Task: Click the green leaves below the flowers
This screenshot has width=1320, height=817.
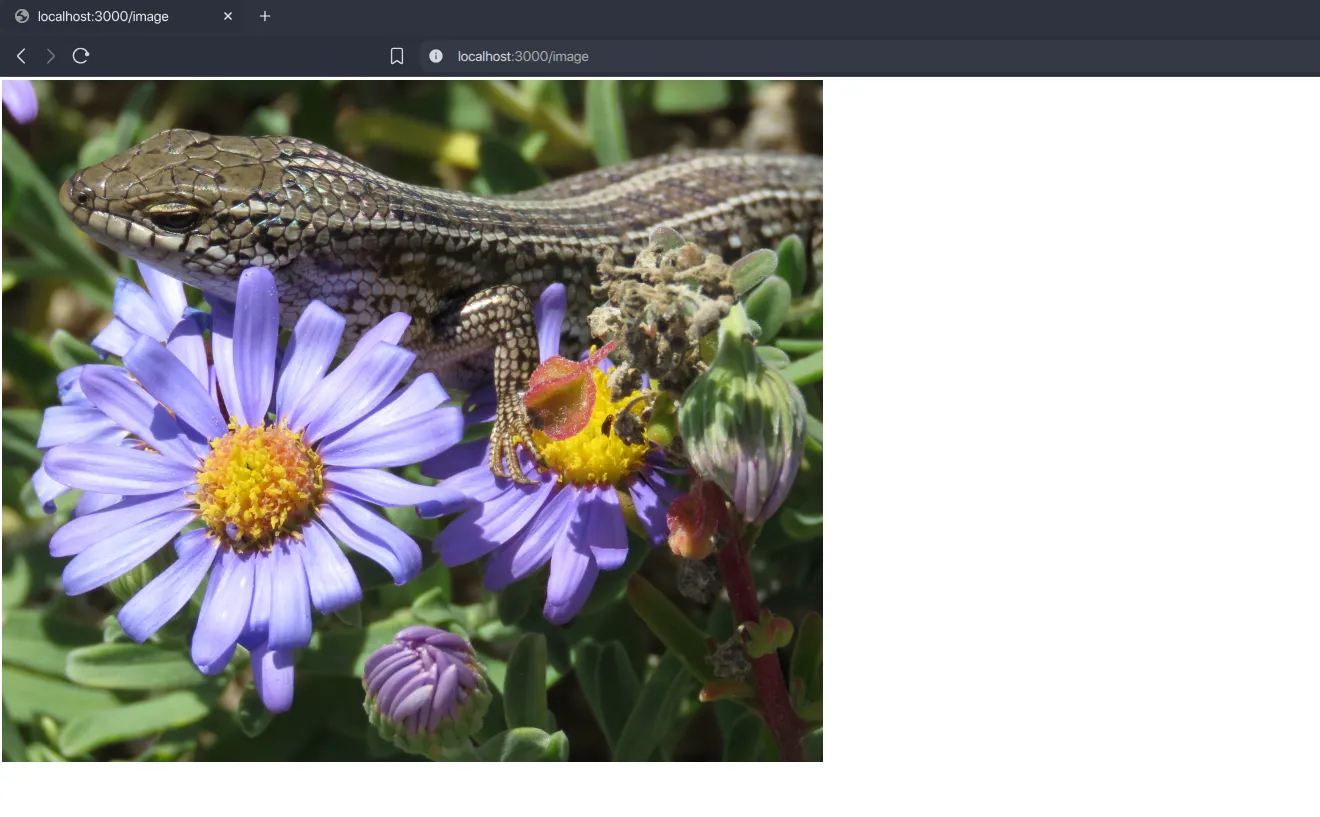Action: pos(100,700)
